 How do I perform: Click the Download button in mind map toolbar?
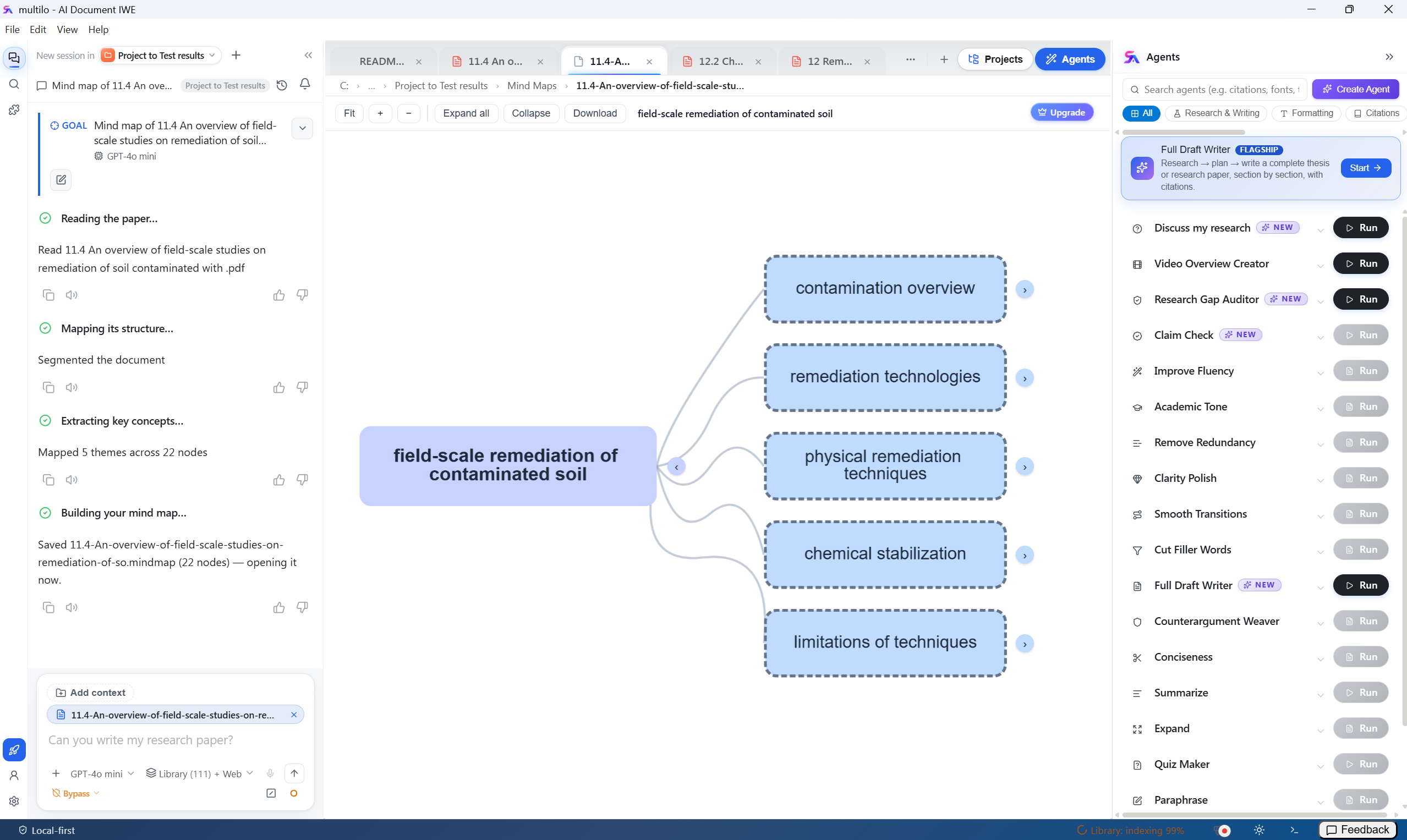(x=594, y=113)
